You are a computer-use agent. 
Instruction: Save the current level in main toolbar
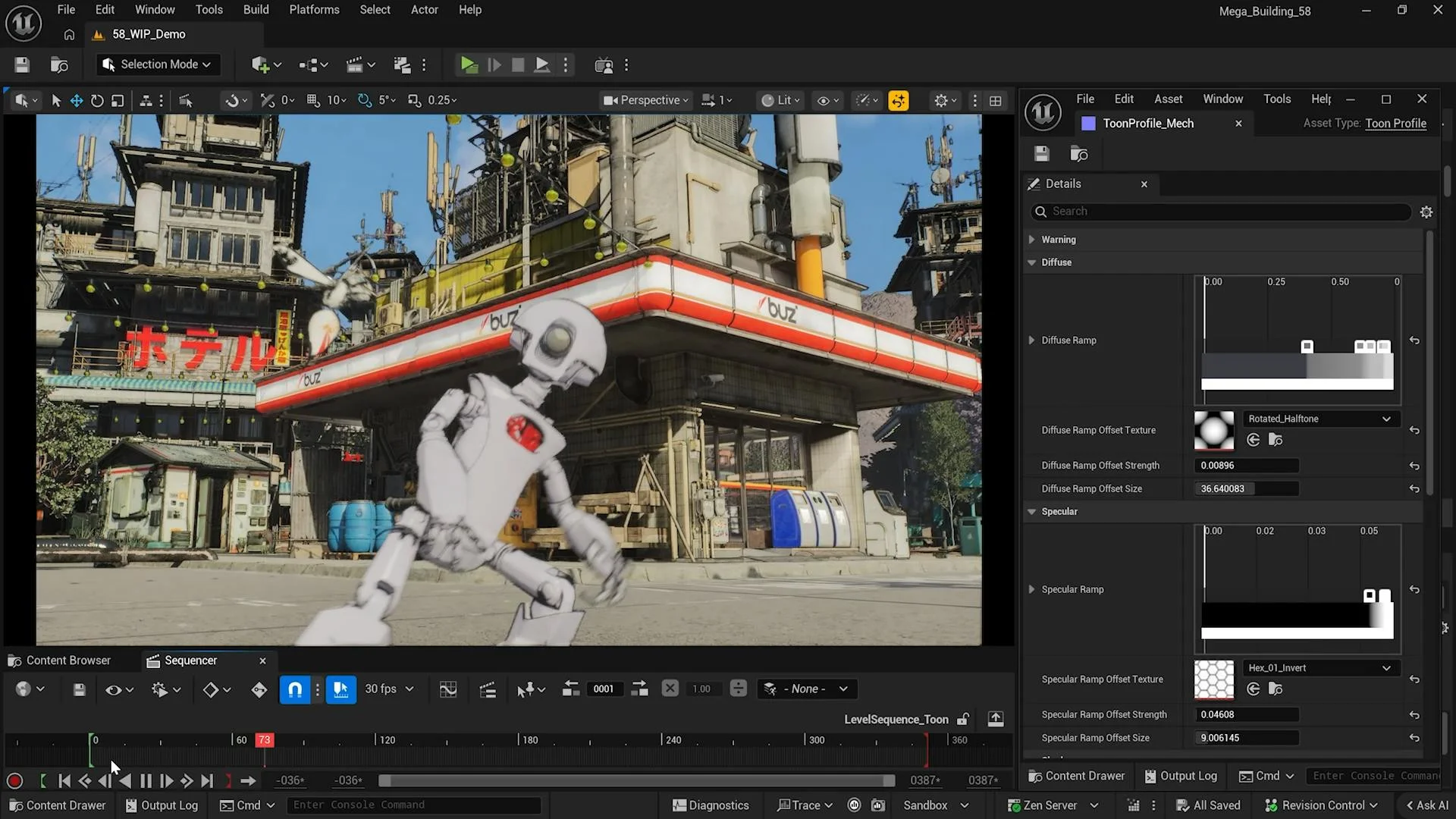click(x=22, y=65)
